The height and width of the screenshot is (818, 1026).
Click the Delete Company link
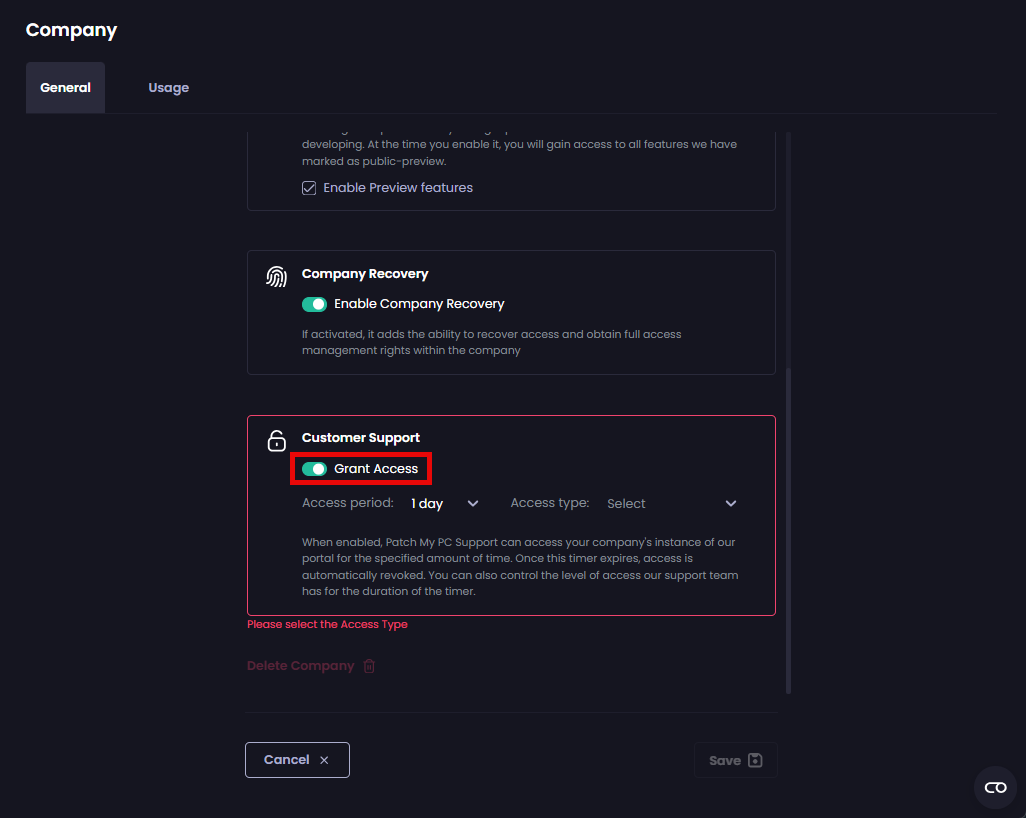coord(300,666)
